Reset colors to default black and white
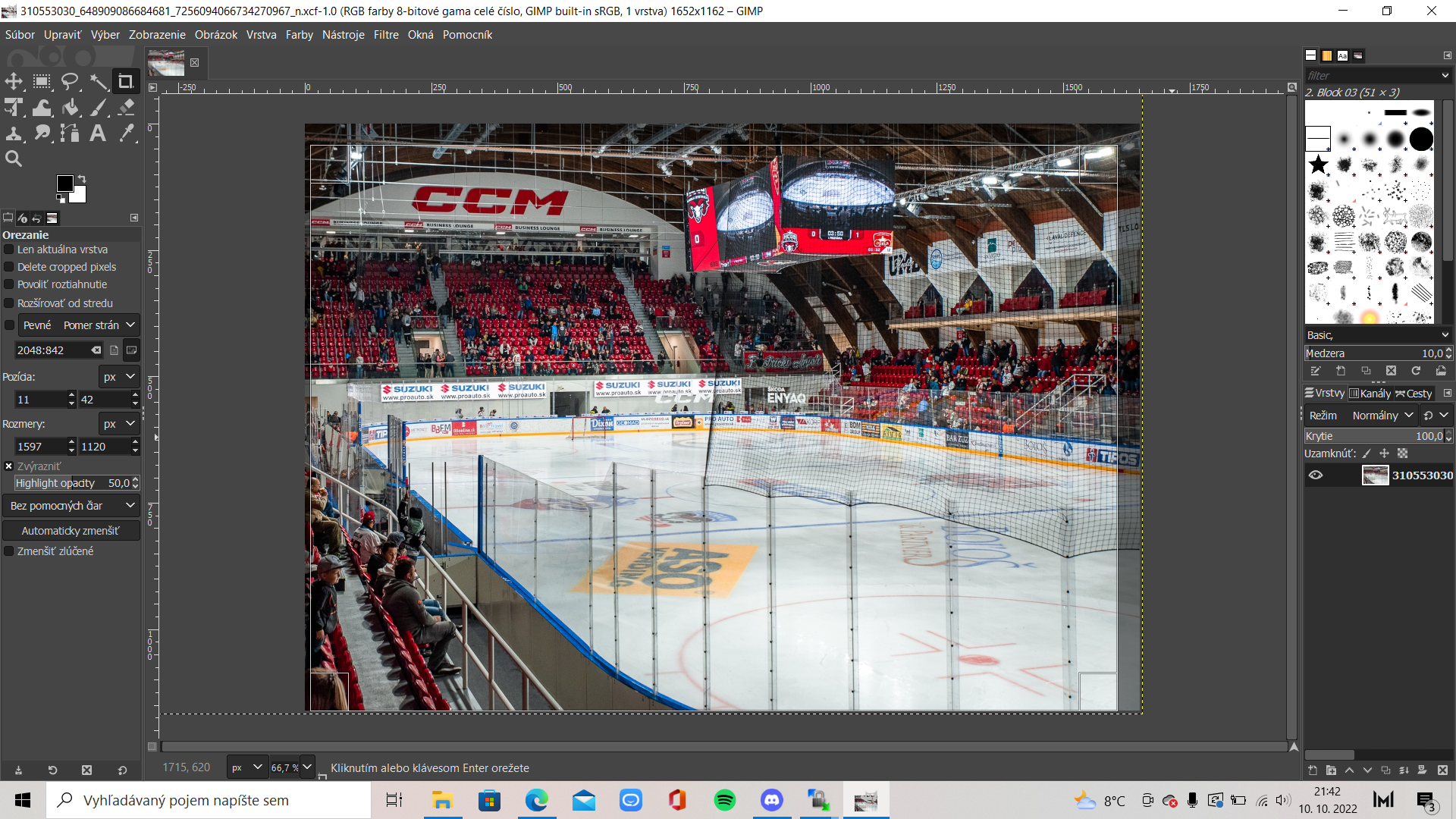 point(61,199)
